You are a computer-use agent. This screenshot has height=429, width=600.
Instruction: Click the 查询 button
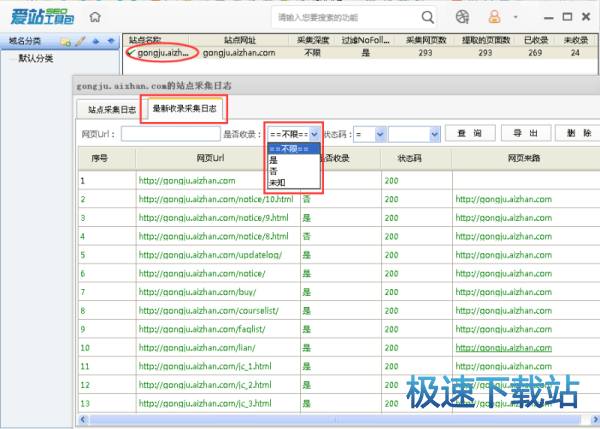[x=470, y=133]
